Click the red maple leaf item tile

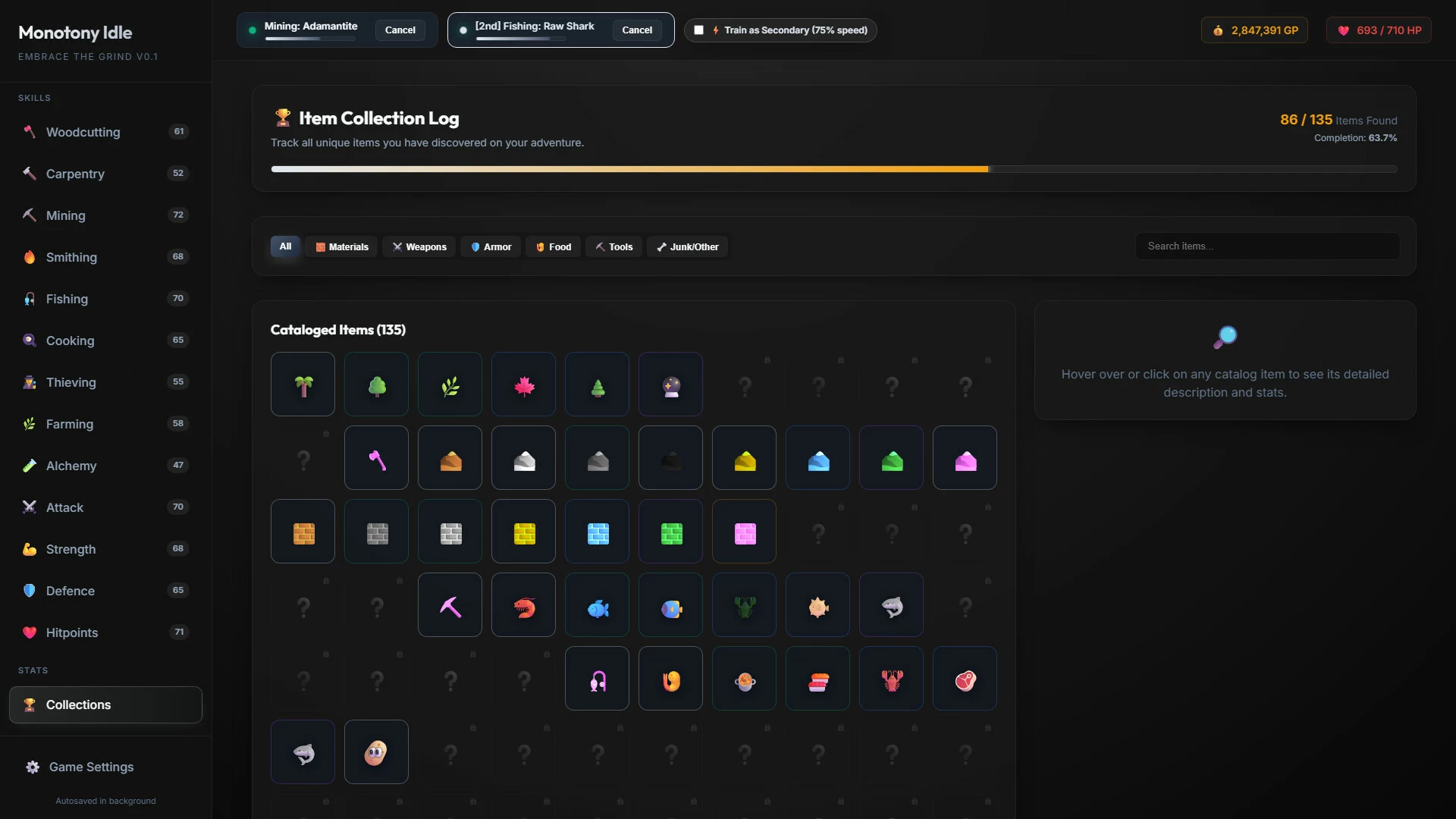pyautogui.click(x=523, y=384)
